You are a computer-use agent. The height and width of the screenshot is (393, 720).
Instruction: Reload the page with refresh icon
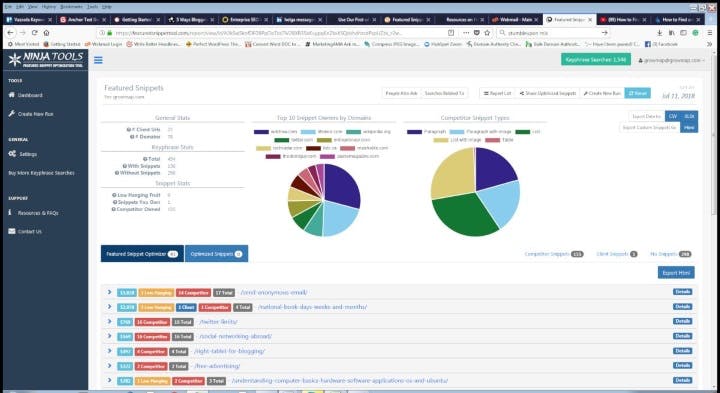pos(34,33)
